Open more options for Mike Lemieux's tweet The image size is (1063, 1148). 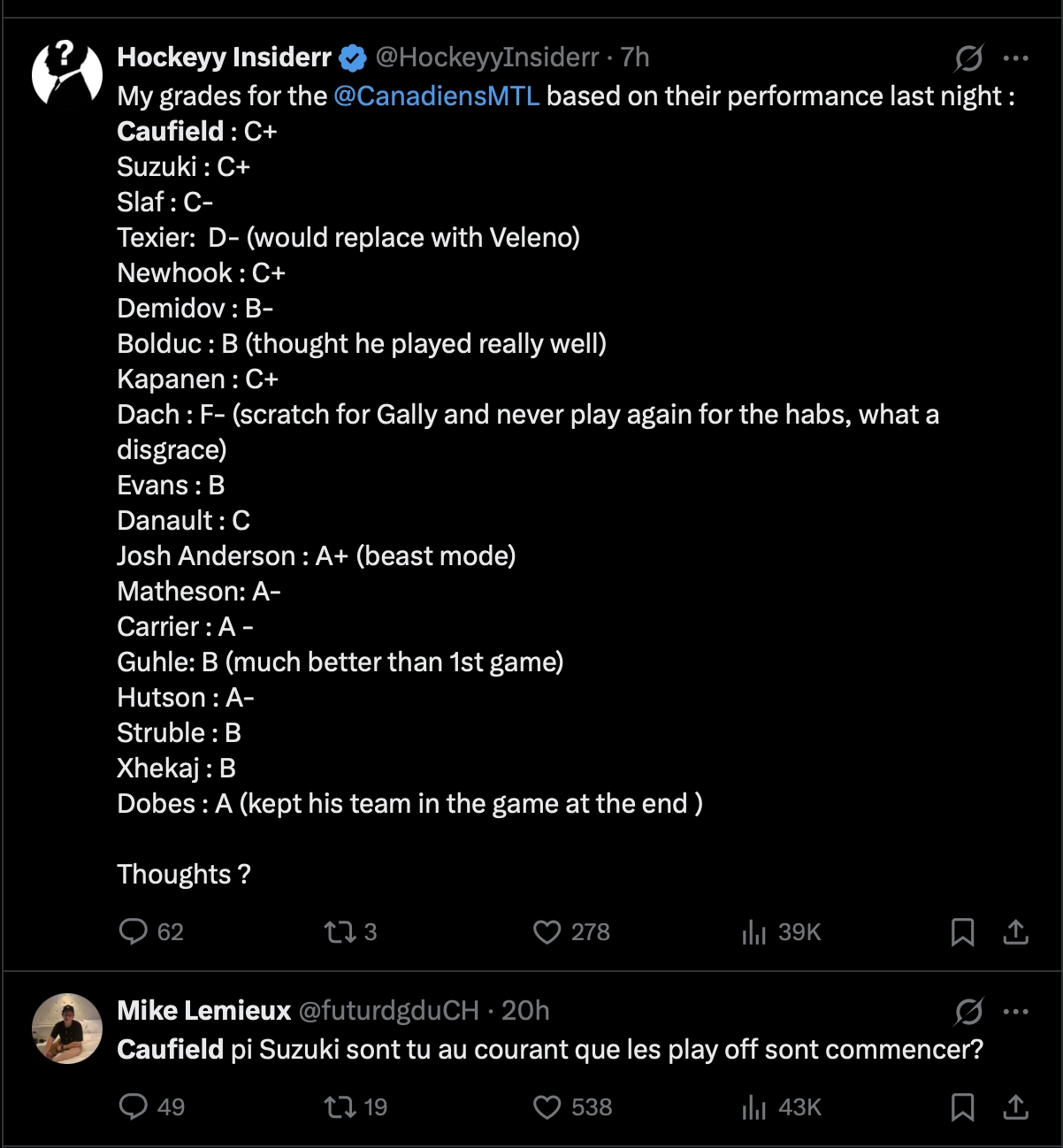[1016, 1011]
